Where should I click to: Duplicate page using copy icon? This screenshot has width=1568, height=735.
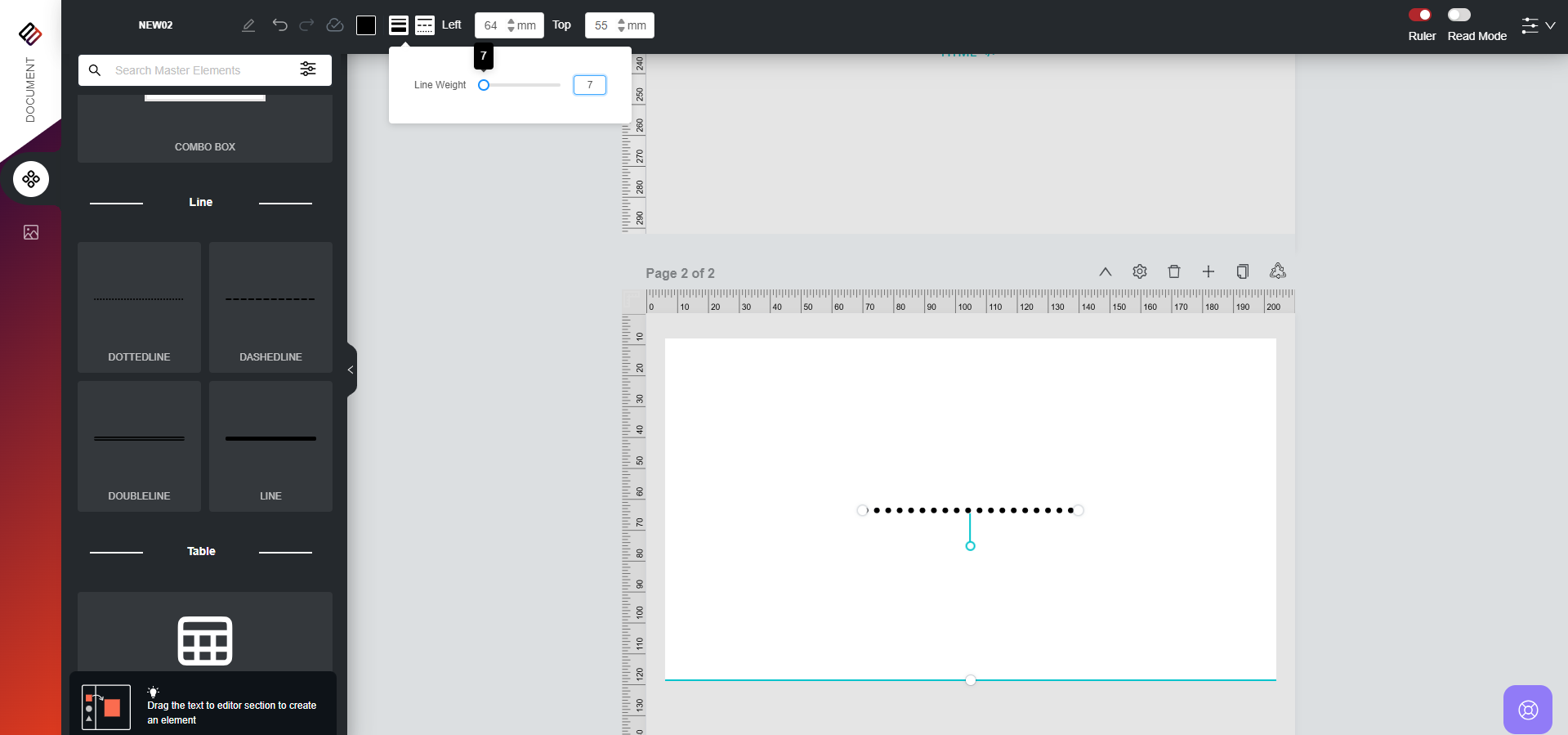pyautogui.click(x=1242, y=271)
